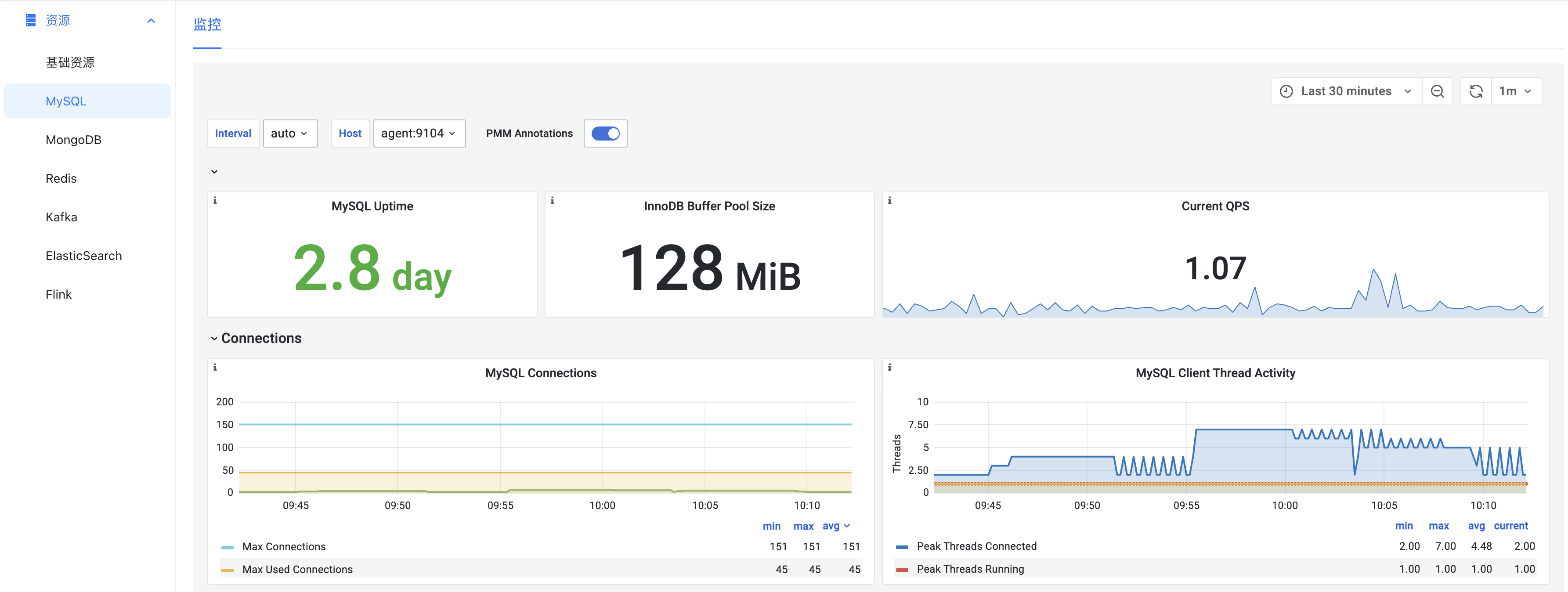Sort Thread Activity legend by min
The height and width of the screenshot is (592, 1568).
click(1404, 526)
